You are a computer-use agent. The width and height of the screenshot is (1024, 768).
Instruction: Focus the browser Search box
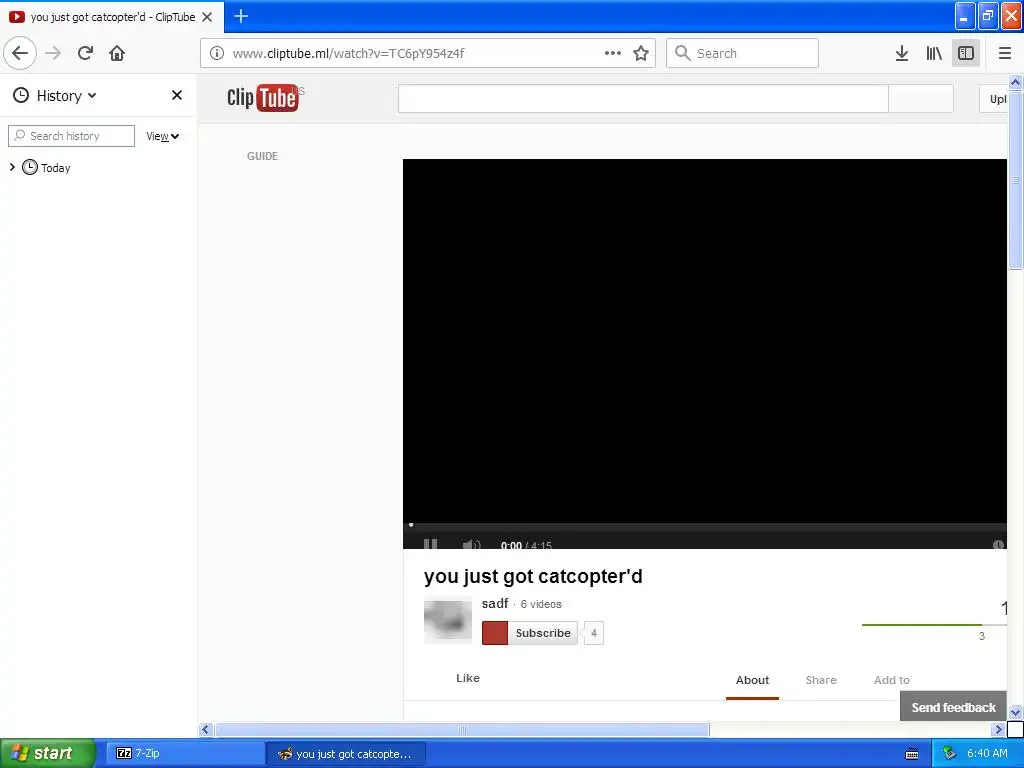pyautogui.click(x=742, y=53)
